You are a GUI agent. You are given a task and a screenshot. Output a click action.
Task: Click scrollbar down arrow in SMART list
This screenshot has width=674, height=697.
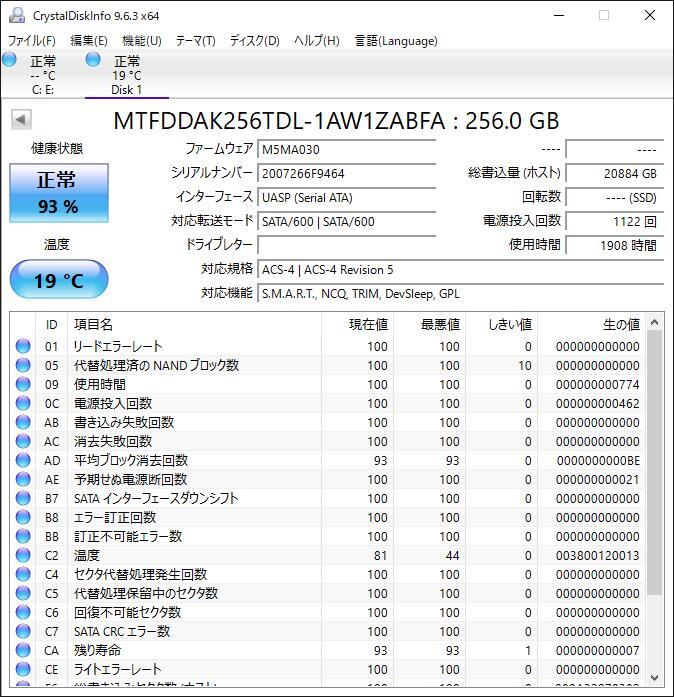(x=654, y=677)
